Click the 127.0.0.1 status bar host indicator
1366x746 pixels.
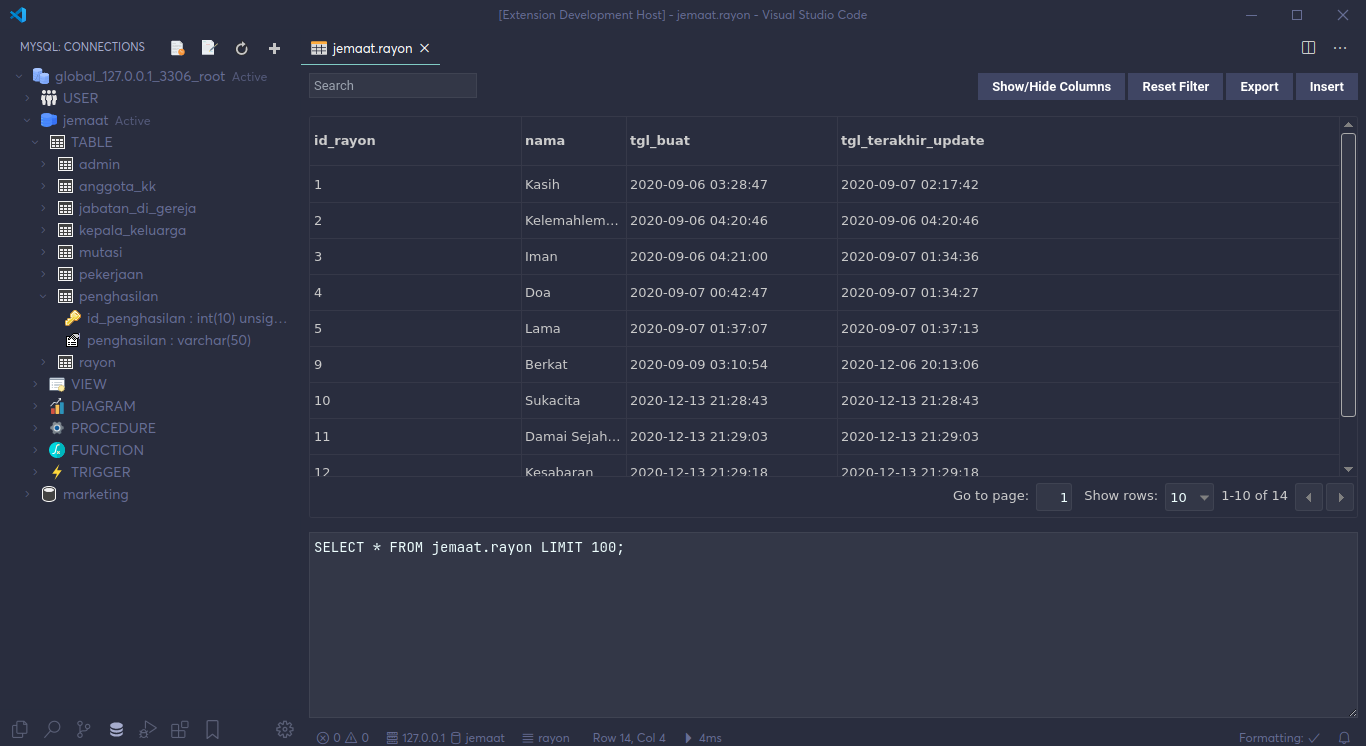point(416,738)
